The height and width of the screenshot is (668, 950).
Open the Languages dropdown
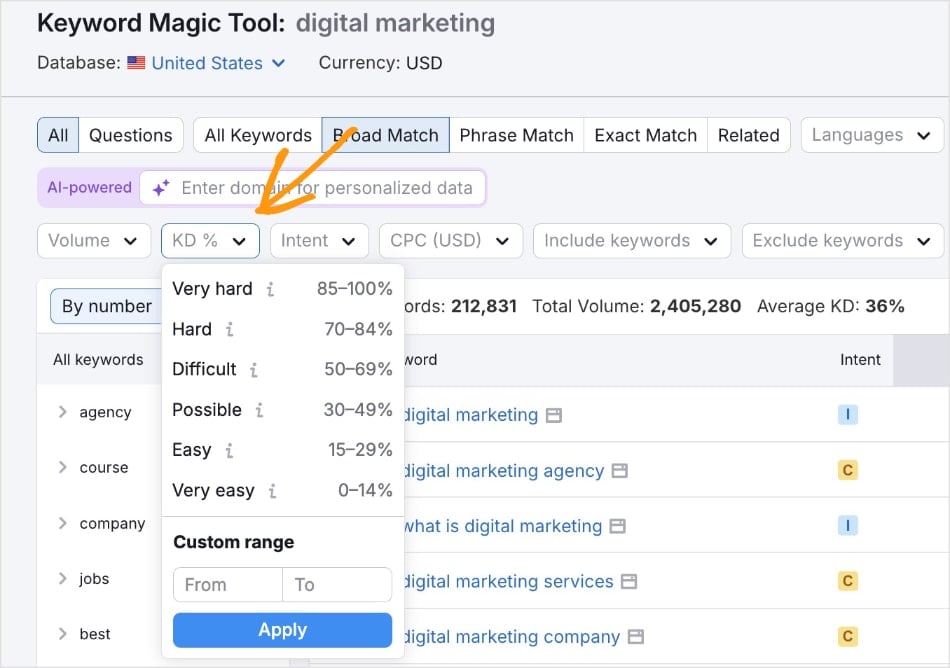point(871,134)
